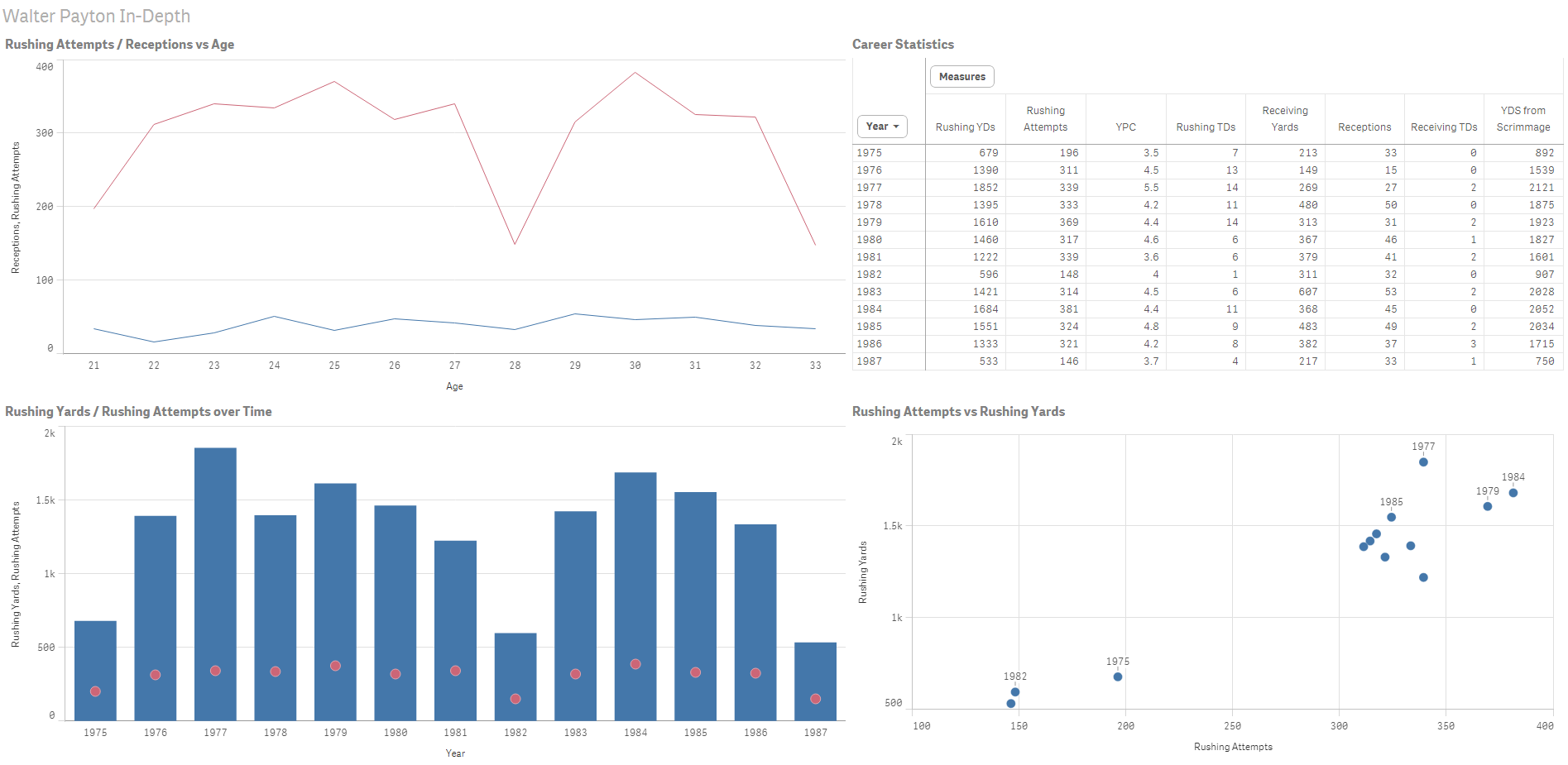Select the 1975 row in Career Statistics

1207,153
